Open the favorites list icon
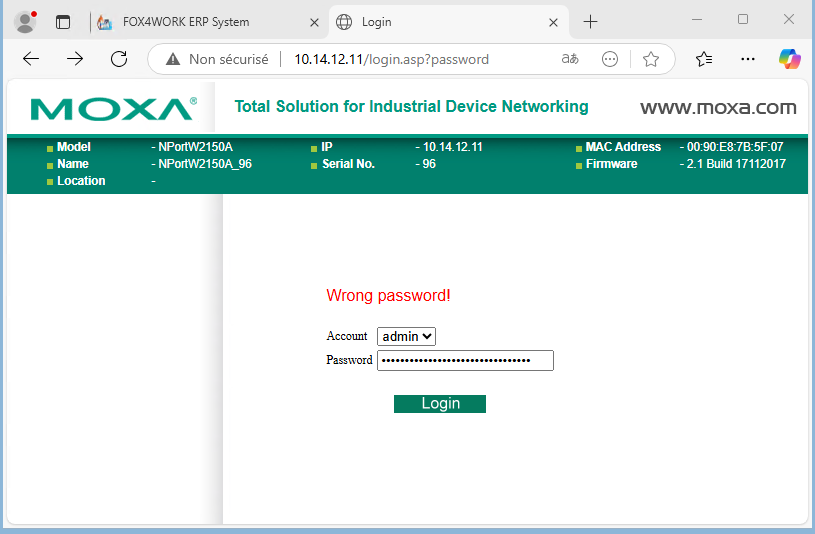The height and width of the screenshot is (534, 815). tap(705, 59)
